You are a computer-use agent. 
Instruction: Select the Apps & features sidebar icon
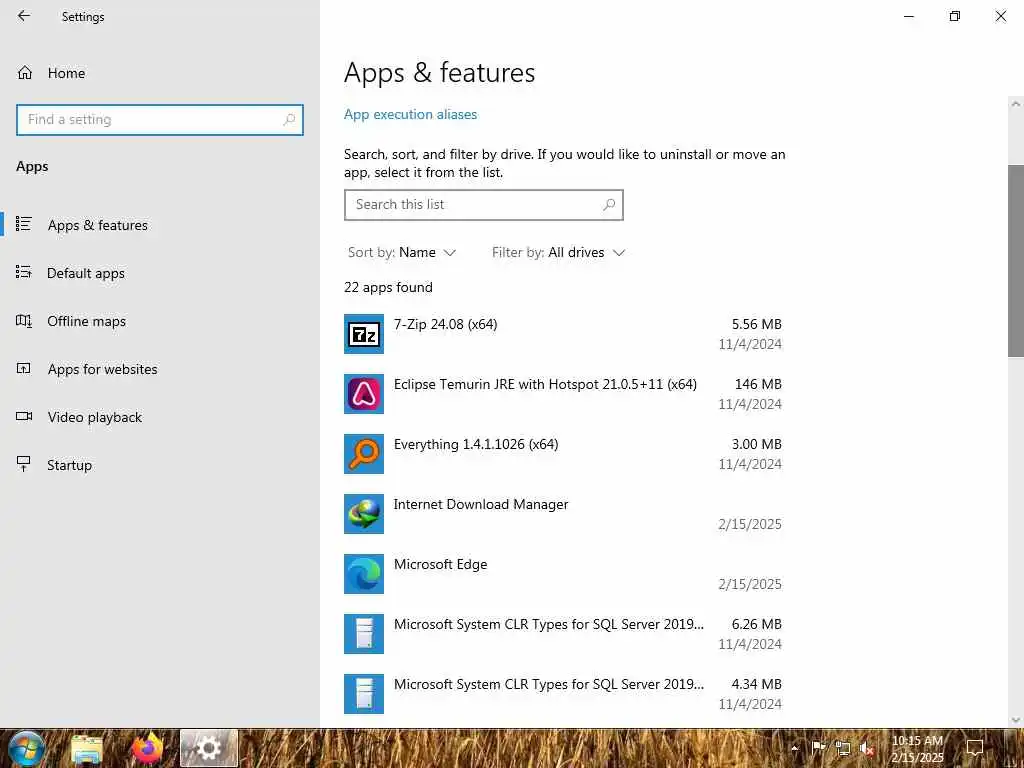(24, 225)
